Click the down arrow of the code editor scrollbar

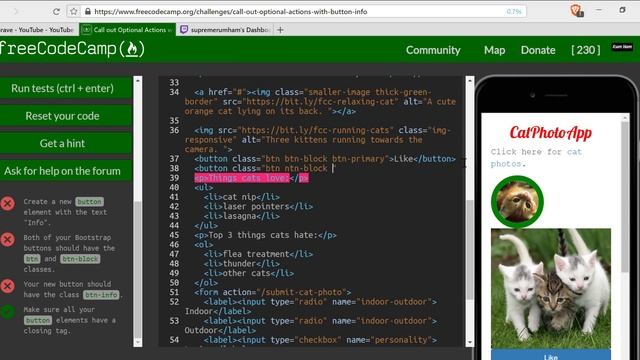coord(470,342)
